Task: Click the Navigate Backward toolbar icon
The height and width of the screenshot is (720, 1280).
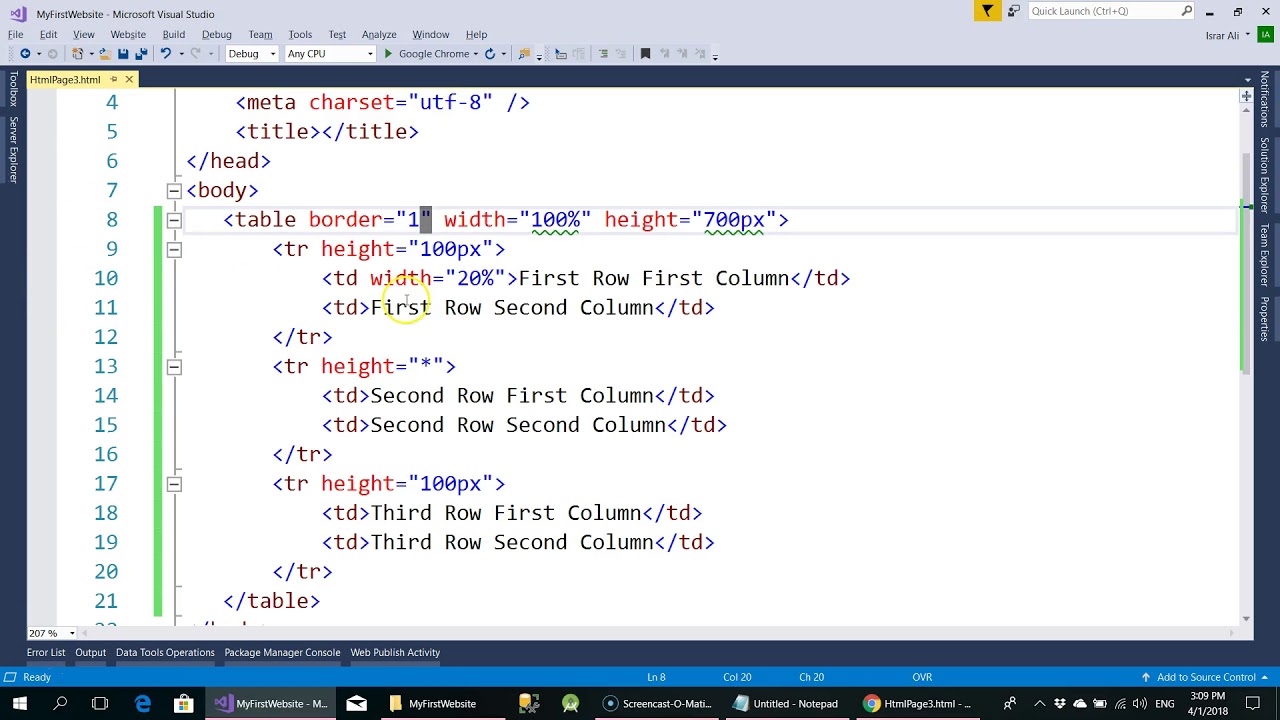Action: point(25,54)
